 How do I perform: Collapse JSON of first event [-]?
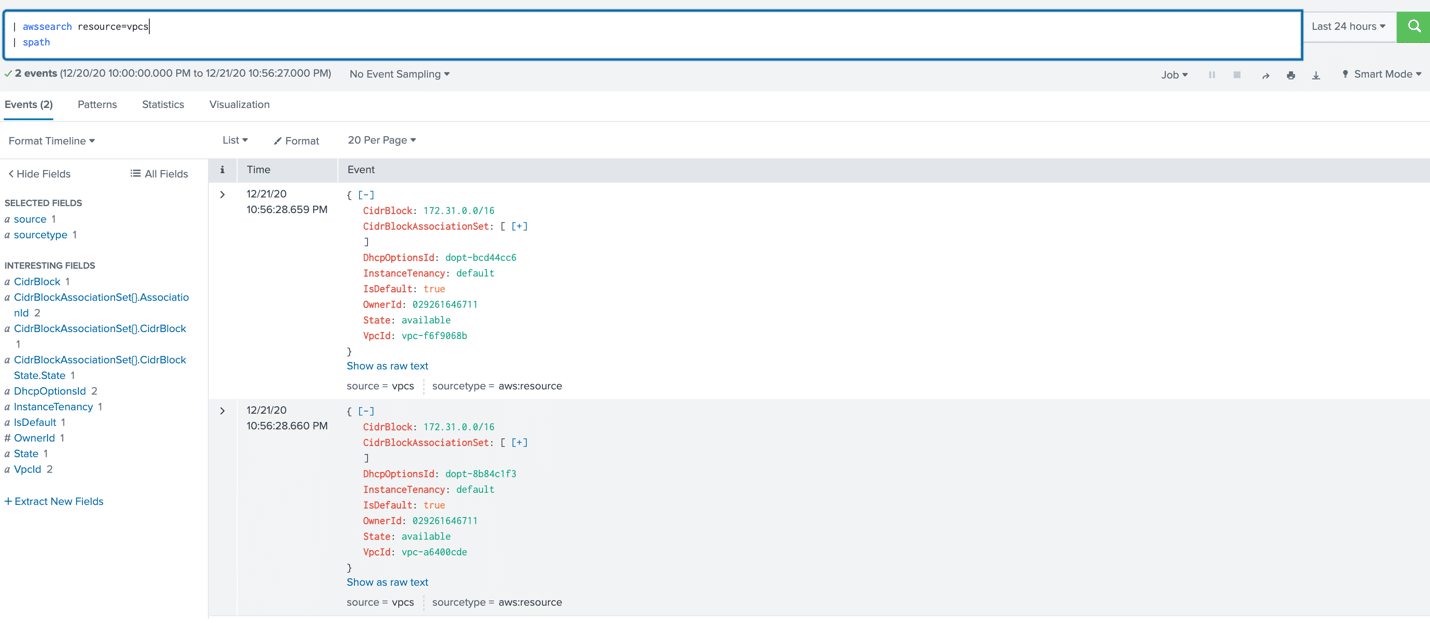(x=366, y=195)
